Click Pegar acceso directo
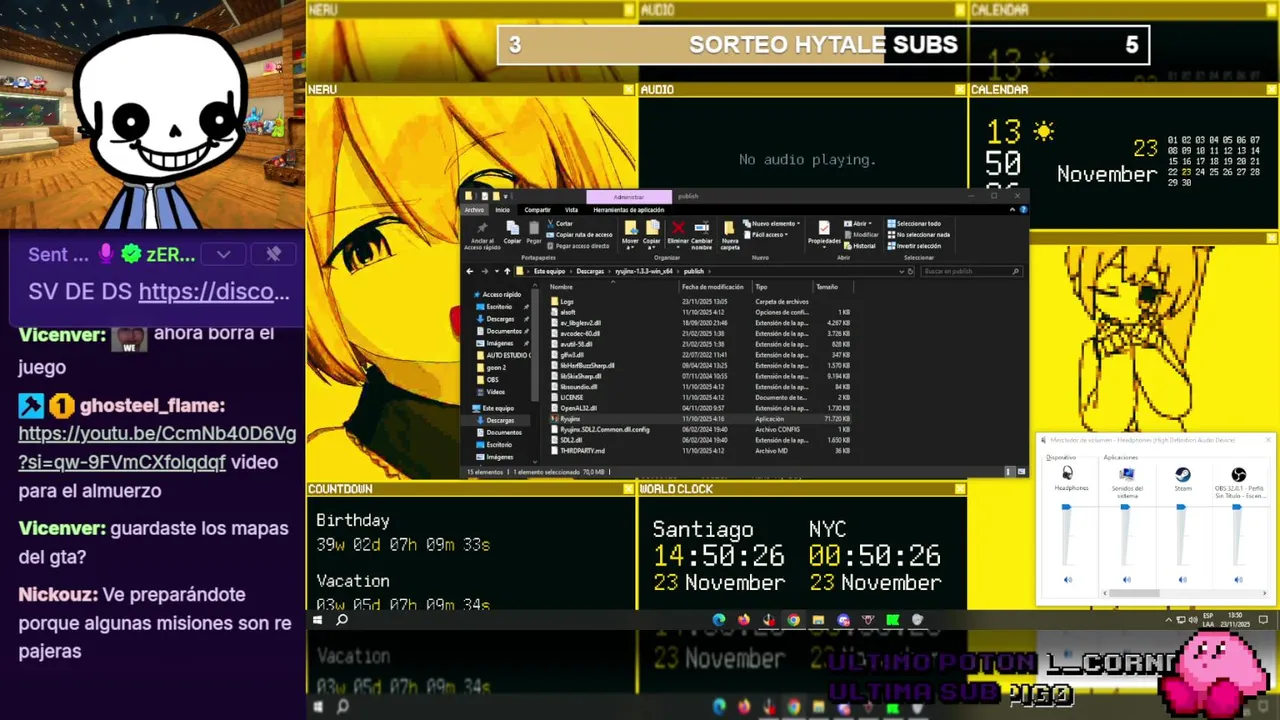Viewport: 1280px width, 720px height. 578,246
